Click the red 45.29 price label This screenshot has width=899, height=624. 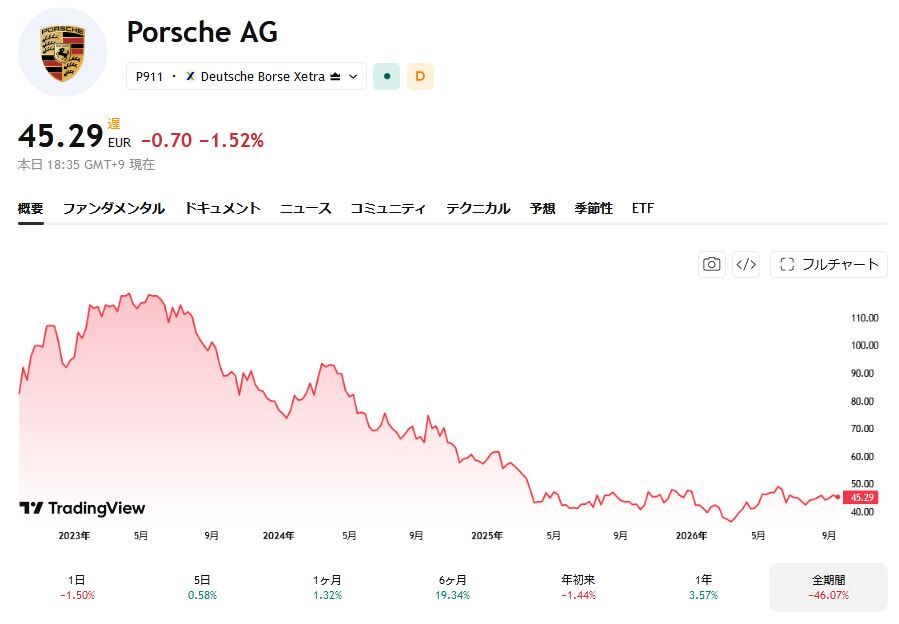(861, 497)
